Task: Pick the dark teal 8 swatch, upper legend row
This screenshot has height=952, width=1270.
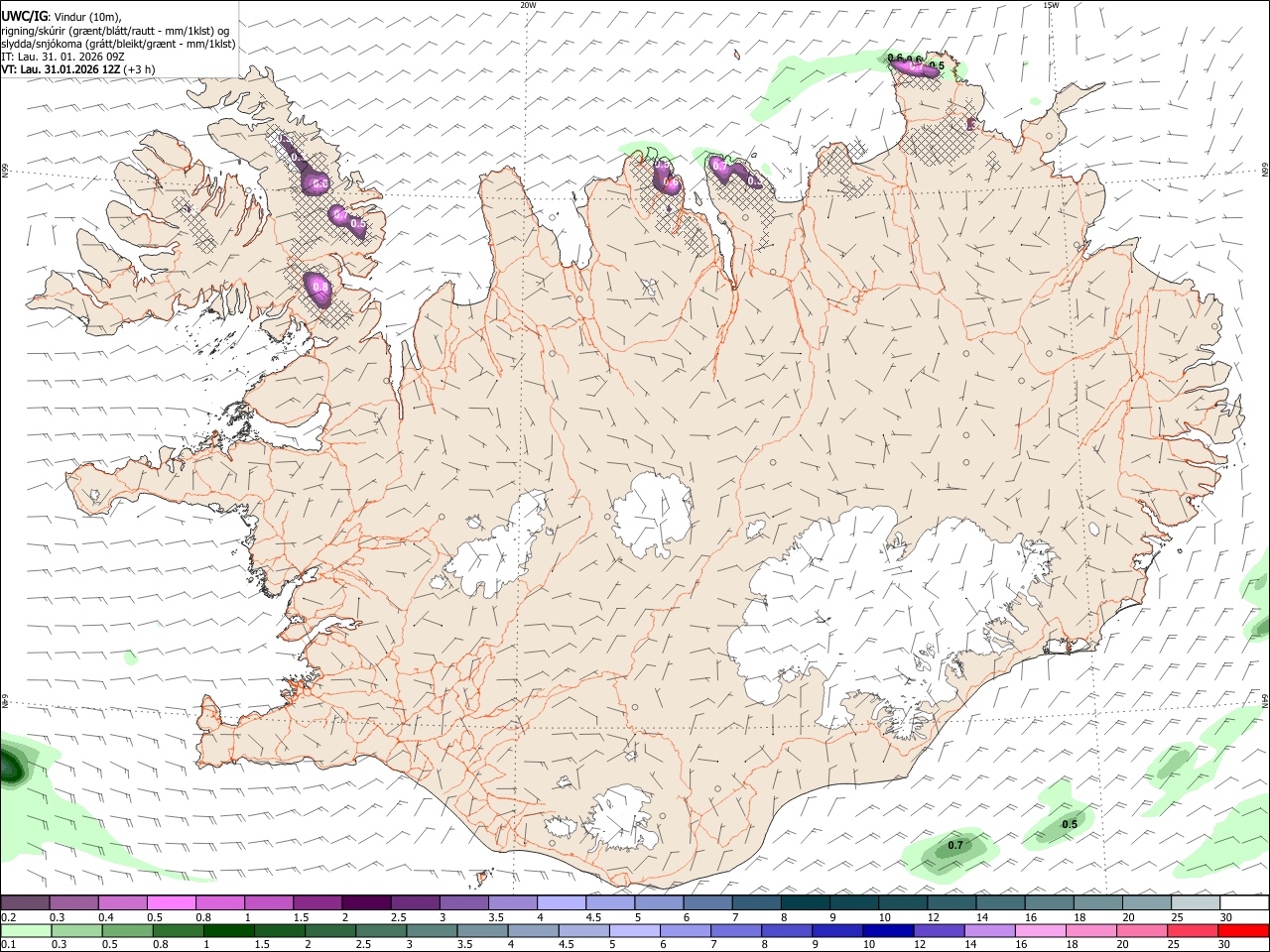Action: click(806, 902)
